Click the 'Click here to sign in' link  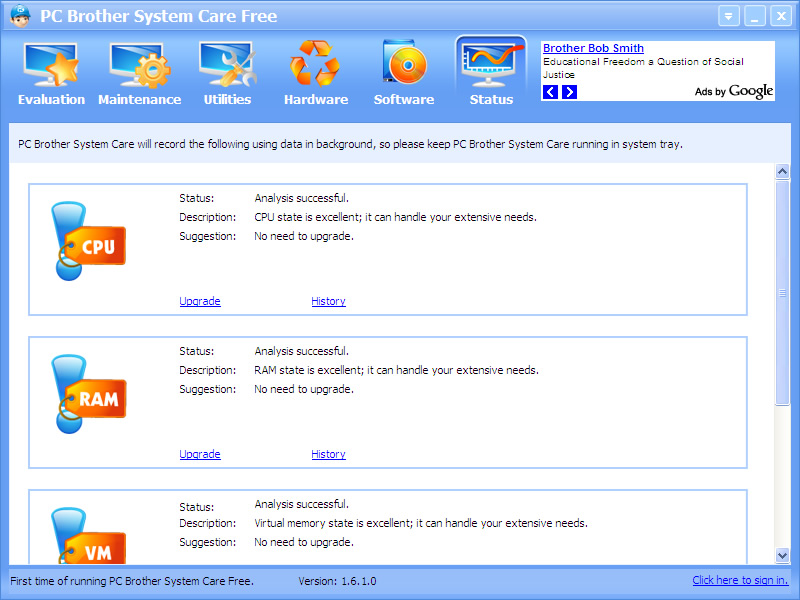[740, 580]
